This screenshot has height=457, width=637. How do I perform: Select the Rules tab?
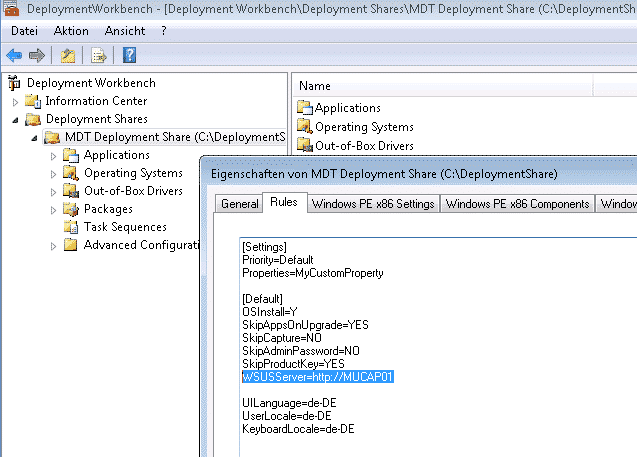pos(284,202)
